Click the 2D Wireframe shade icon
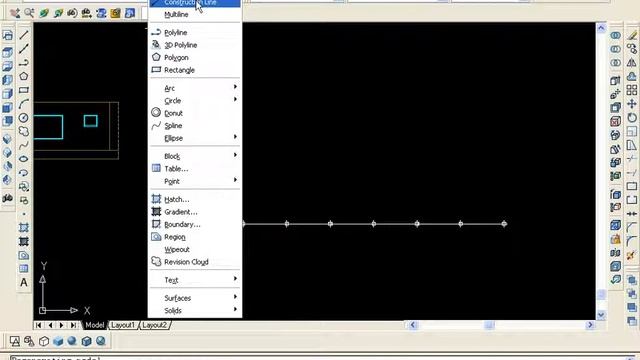The height and width of the screenshot is (360, 640). coord(15,341)
